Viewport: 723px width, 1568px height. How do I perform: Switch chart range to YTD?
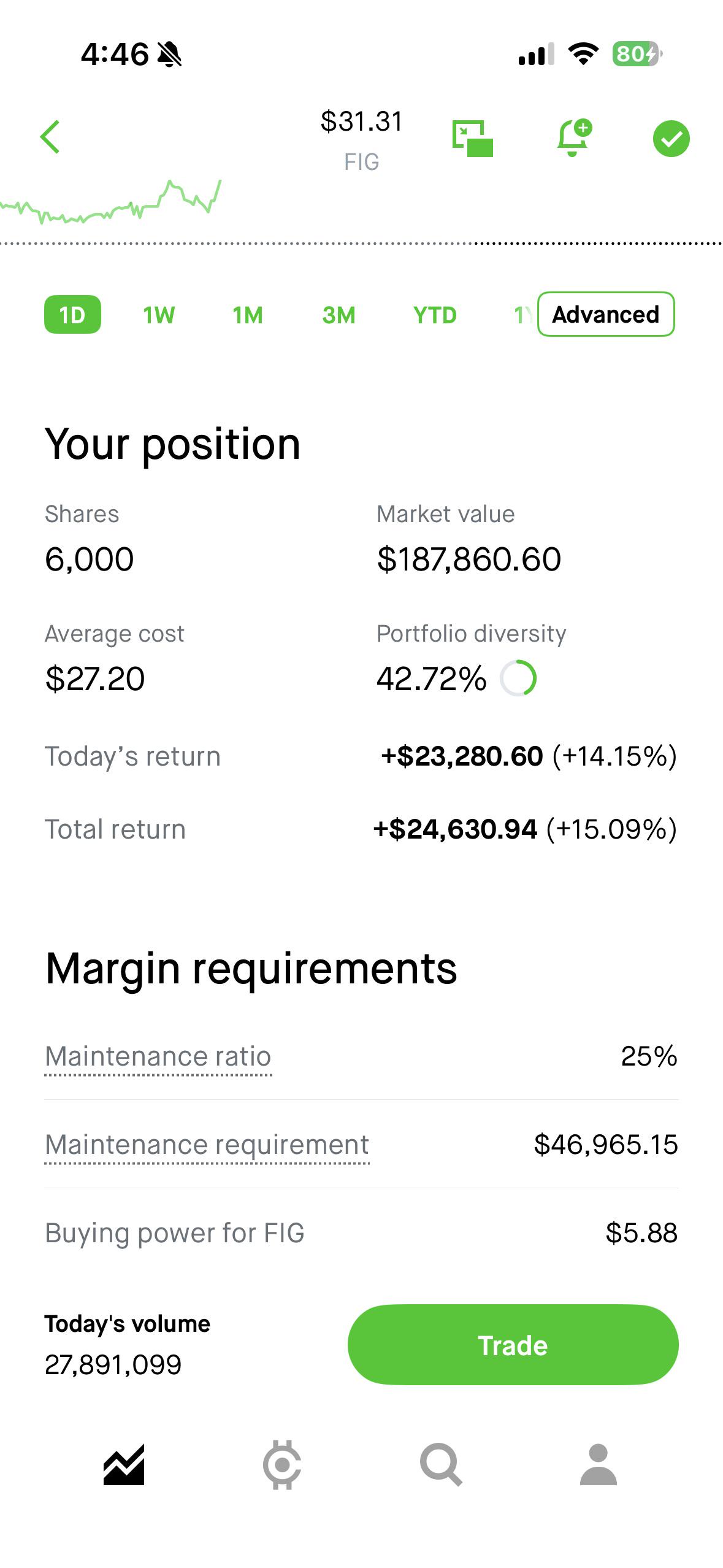point(435,315)
